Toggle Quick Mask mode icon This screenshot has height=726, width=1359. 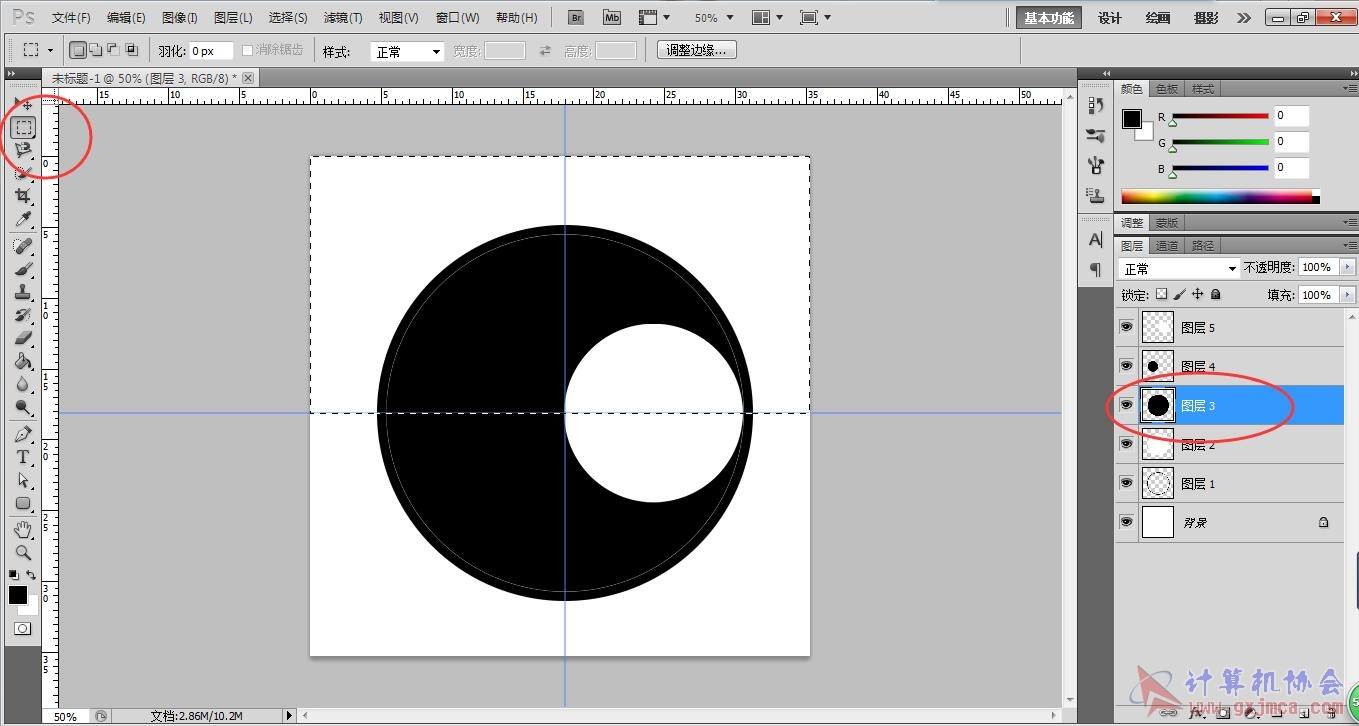click(x=22, y=629)
